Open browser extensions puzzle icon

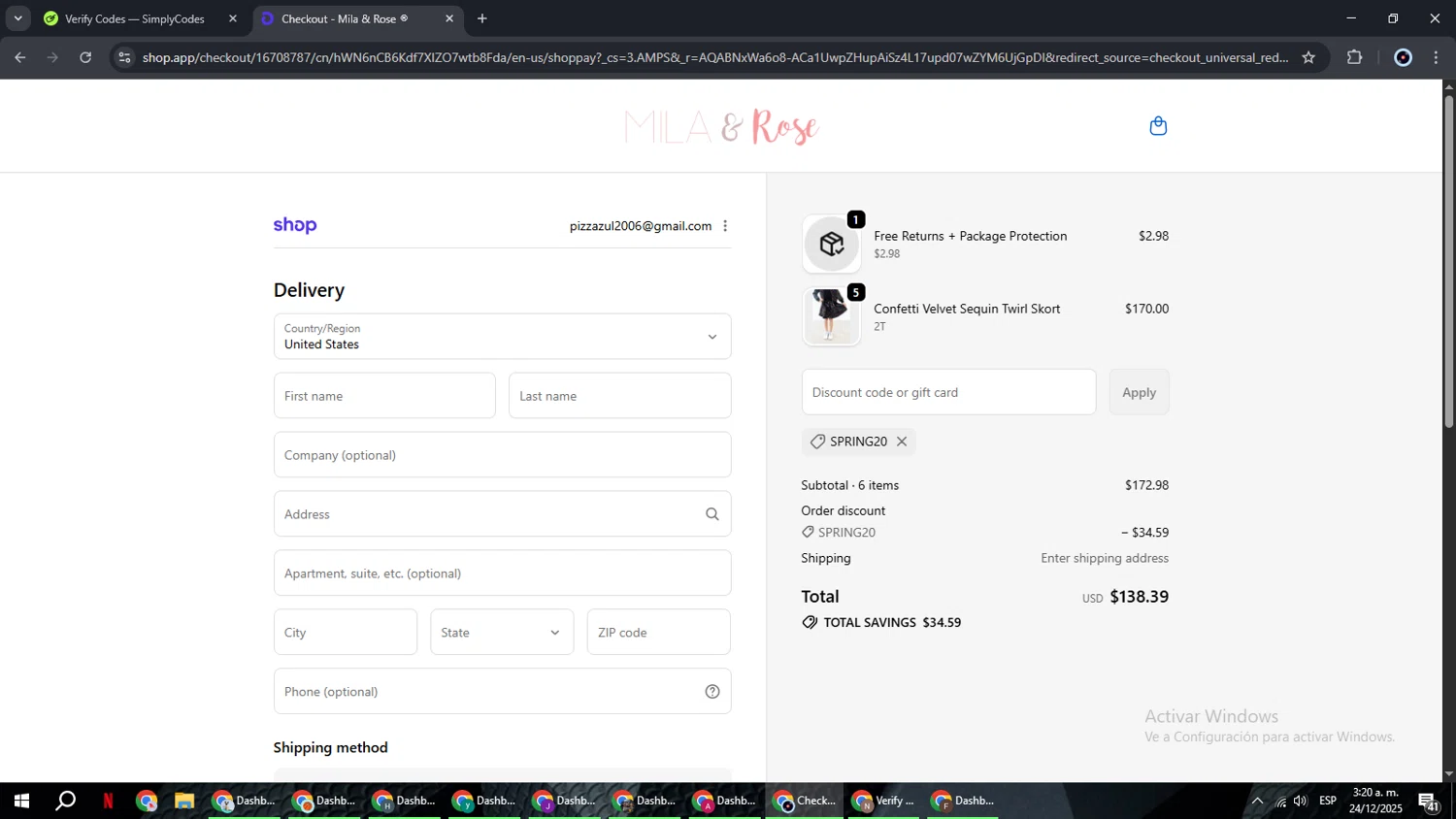click(1355, 57)
